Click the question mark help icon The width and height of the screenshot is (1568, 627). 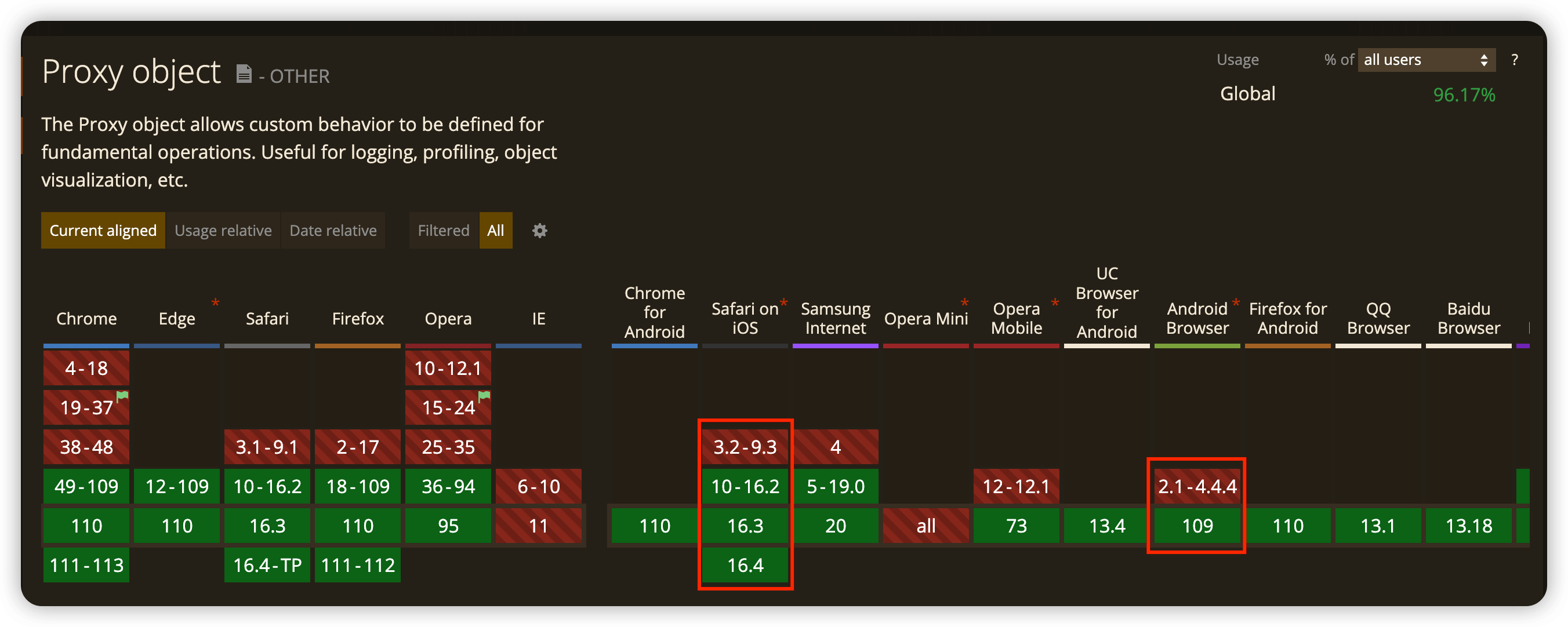1515,60
